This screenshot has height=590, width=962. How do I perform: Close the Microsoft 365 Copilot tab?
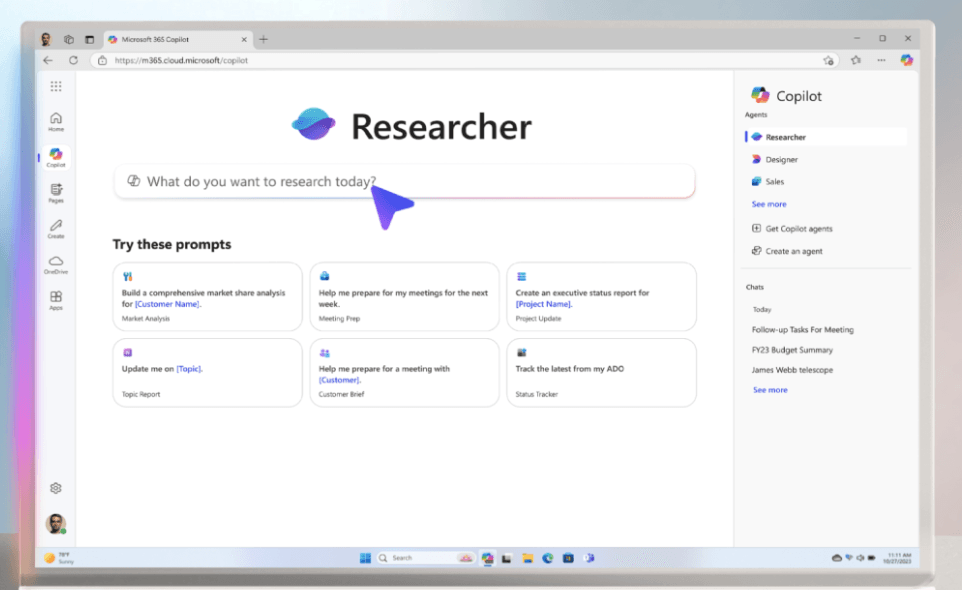[244, 39]
